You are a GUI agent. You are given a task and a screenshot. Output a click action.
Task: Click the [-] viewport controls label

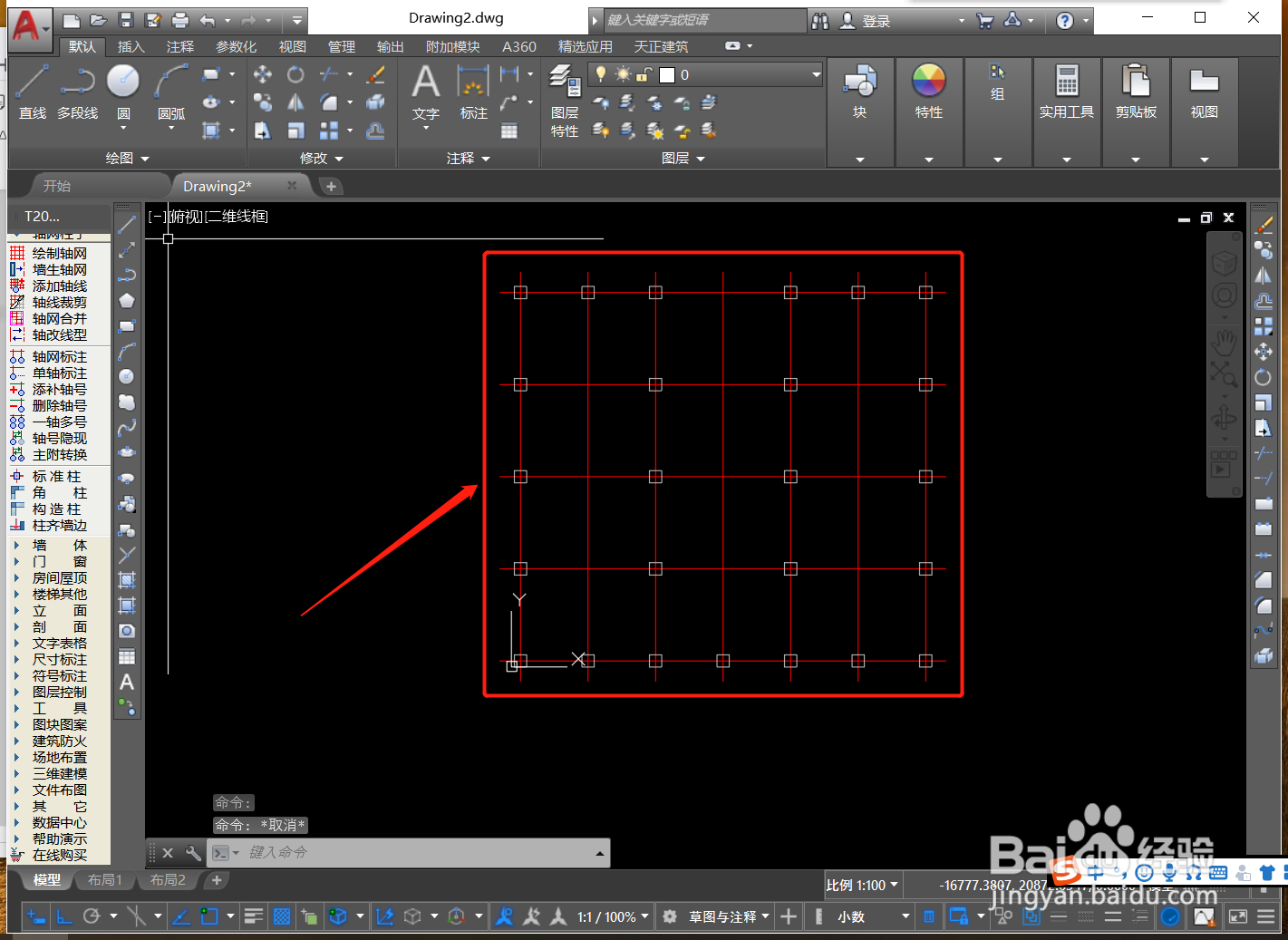157,217
